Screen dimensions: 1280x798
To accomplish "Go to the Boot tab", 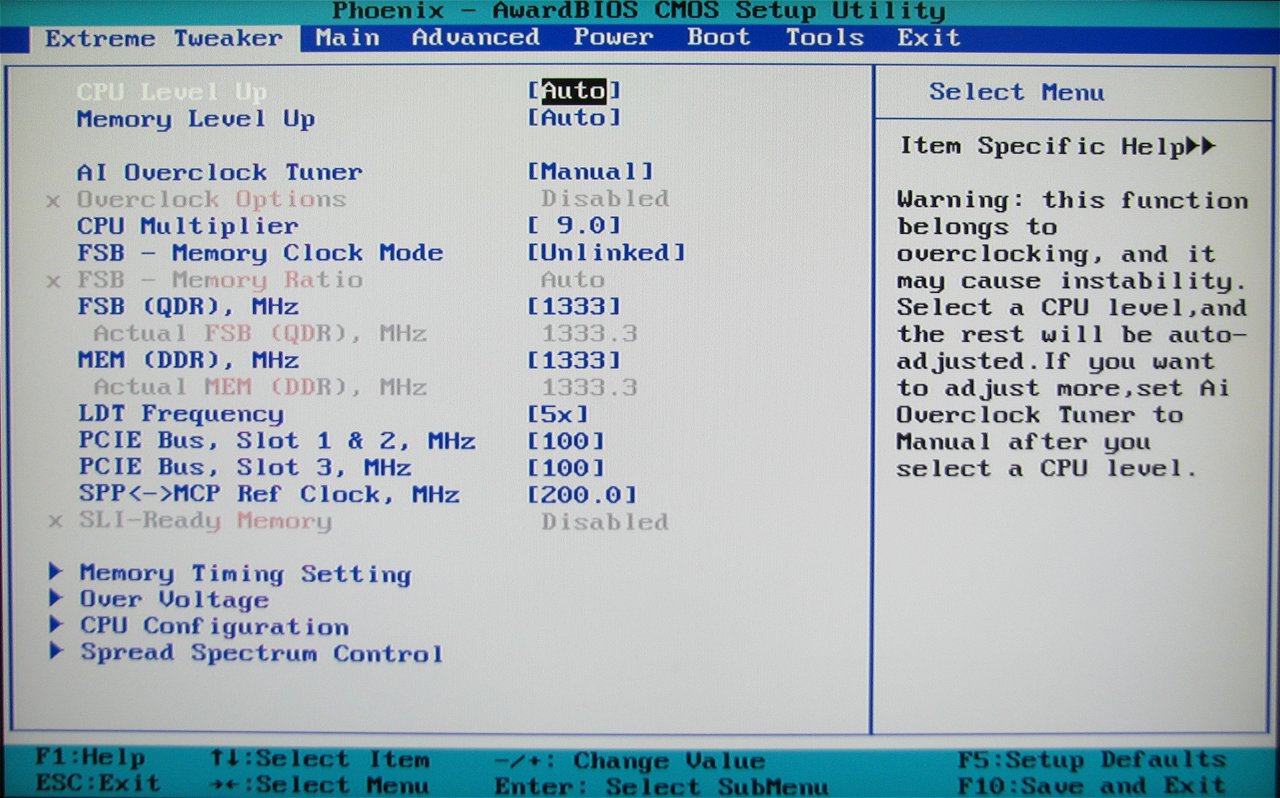I will [x=719, y=38].
